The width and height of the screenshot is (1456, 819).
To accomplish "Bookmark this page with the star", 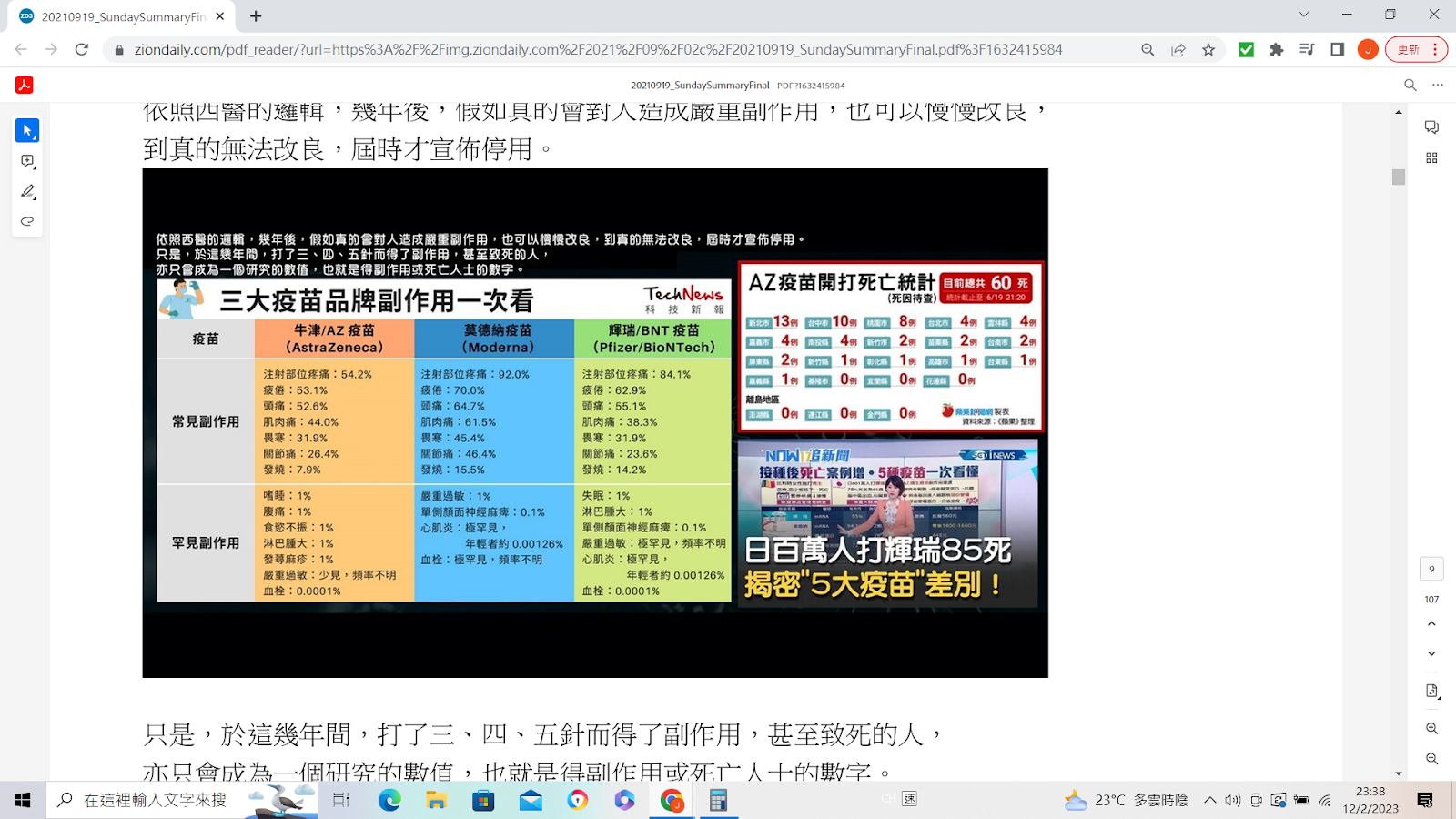I will pos(1208,50).
